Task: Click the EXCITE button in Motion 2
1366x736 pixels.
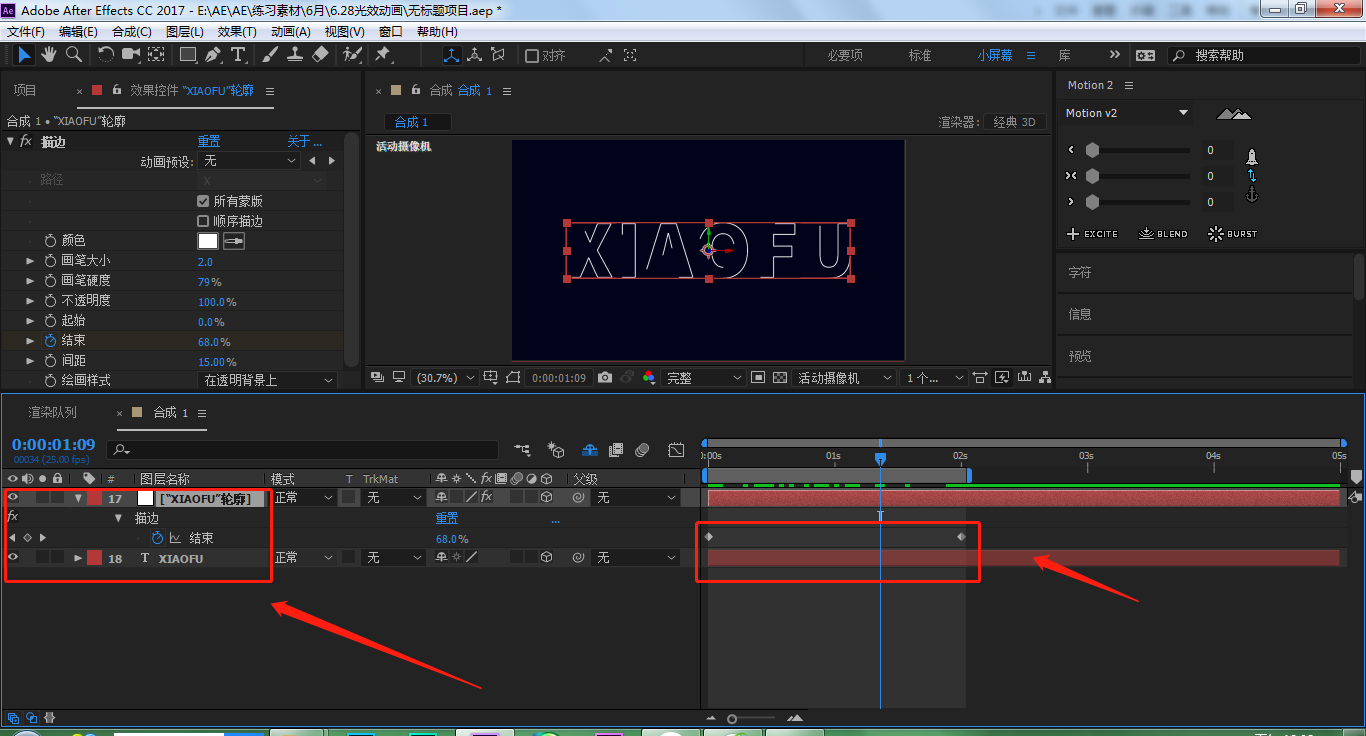Action: click(1092, 234)
